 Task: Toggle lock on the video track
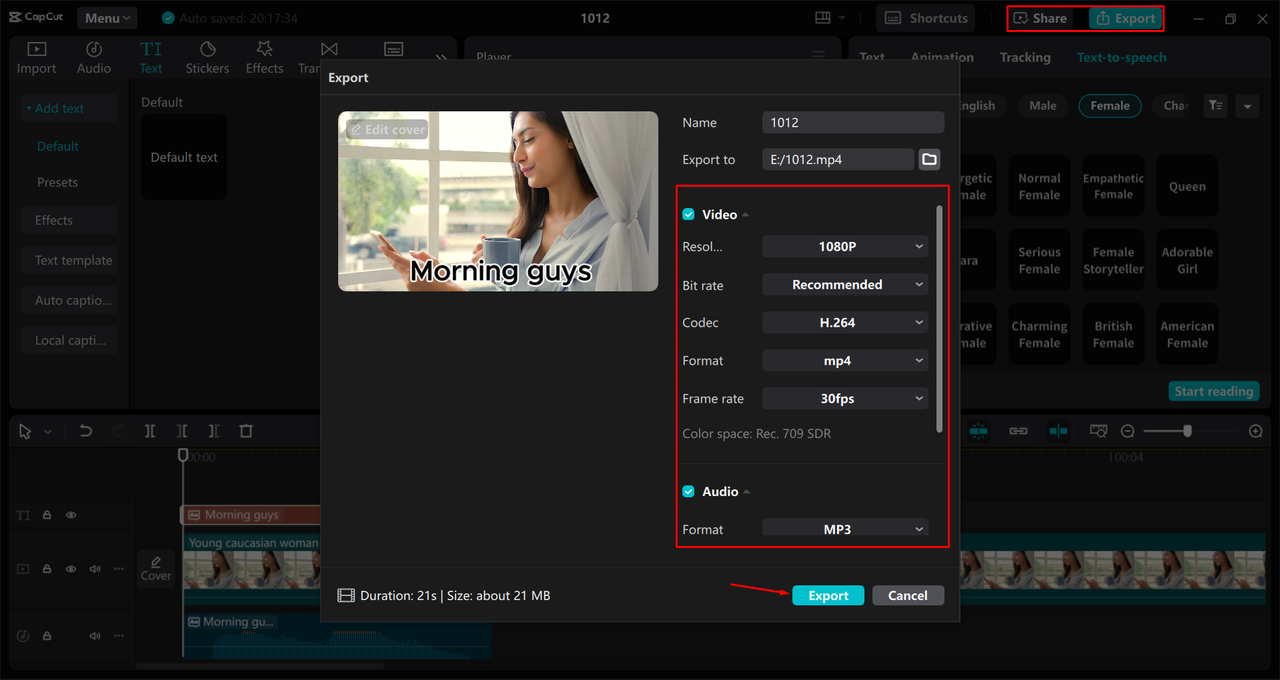47,569
